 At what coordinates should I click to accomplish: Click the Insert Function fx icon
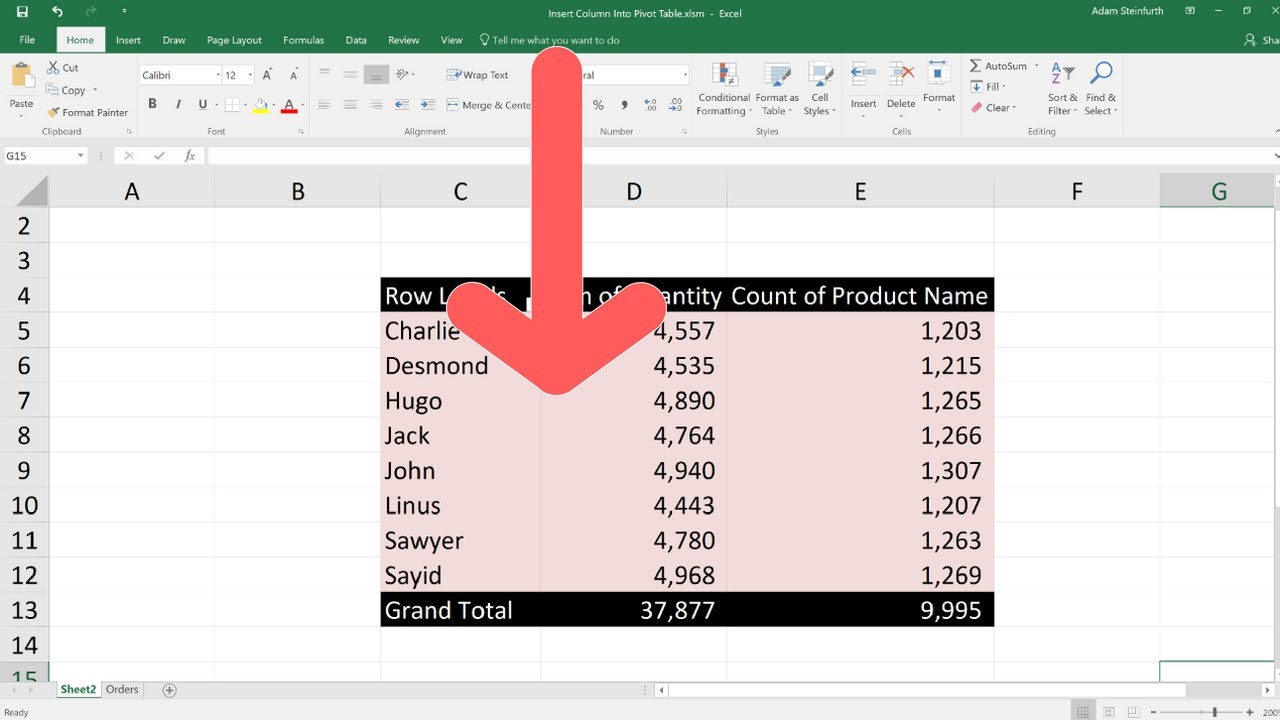point(189,156)
